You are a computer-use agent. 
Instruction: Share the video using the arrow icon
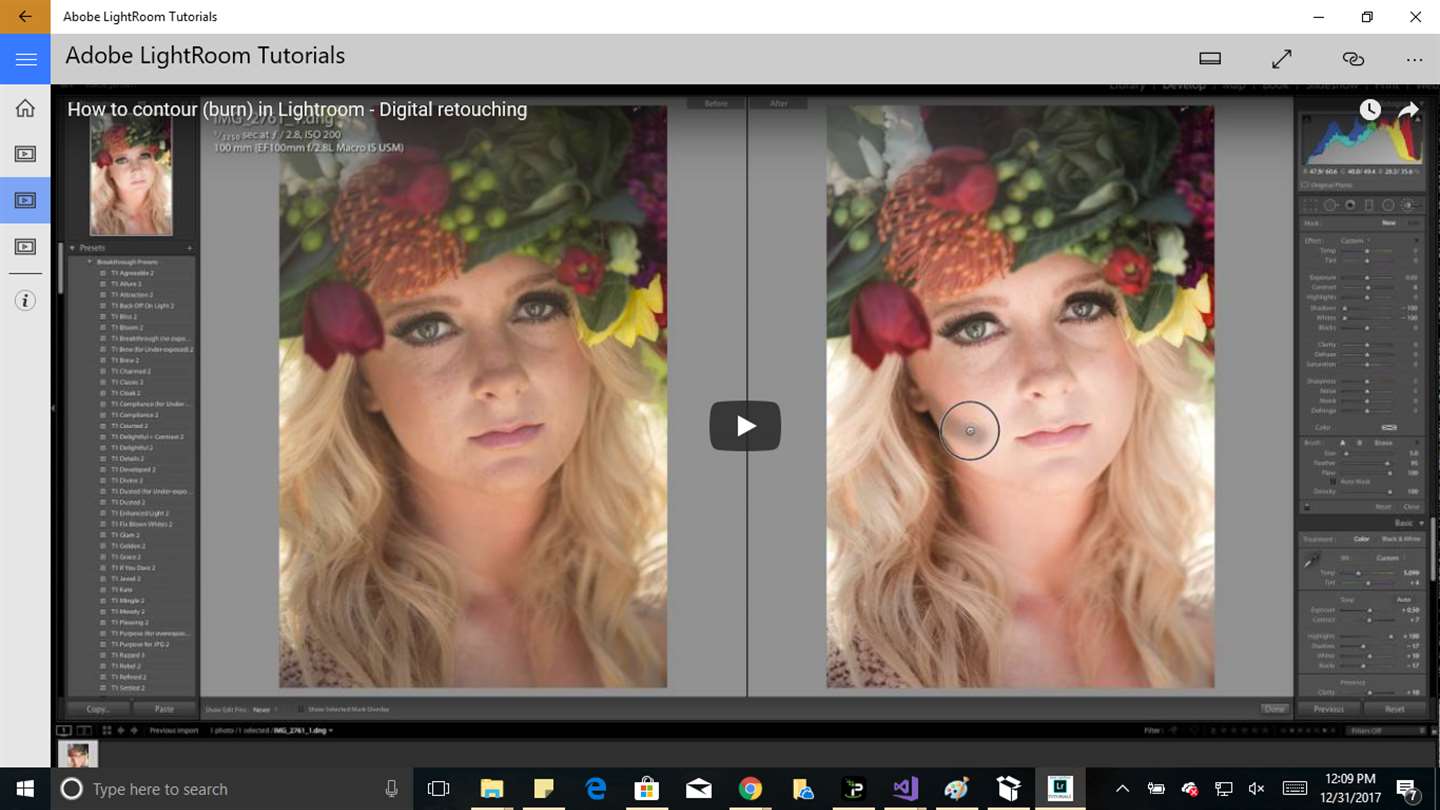1409,111
